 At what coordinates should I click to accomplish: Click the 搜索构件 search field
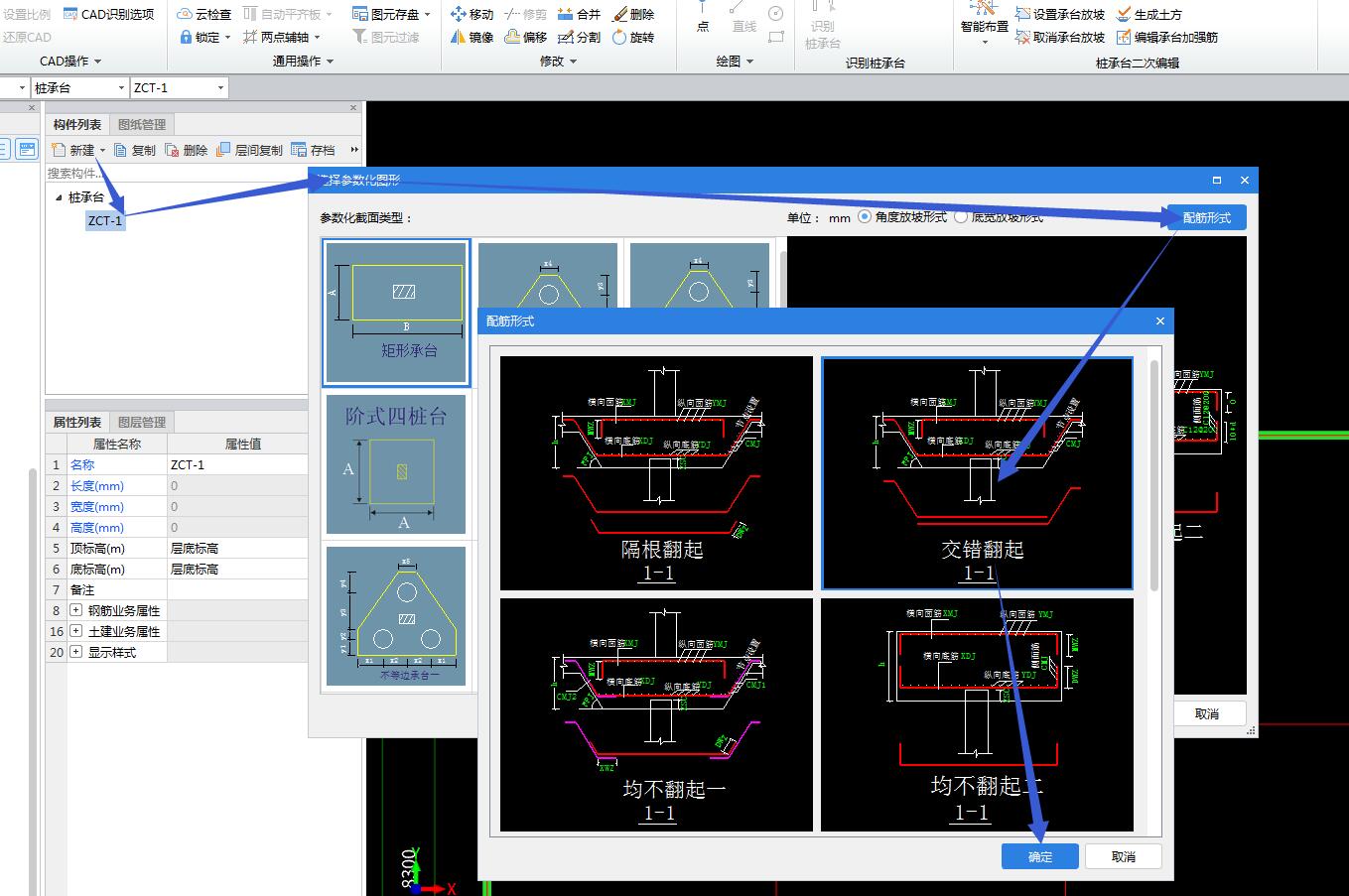click(177, 173)
